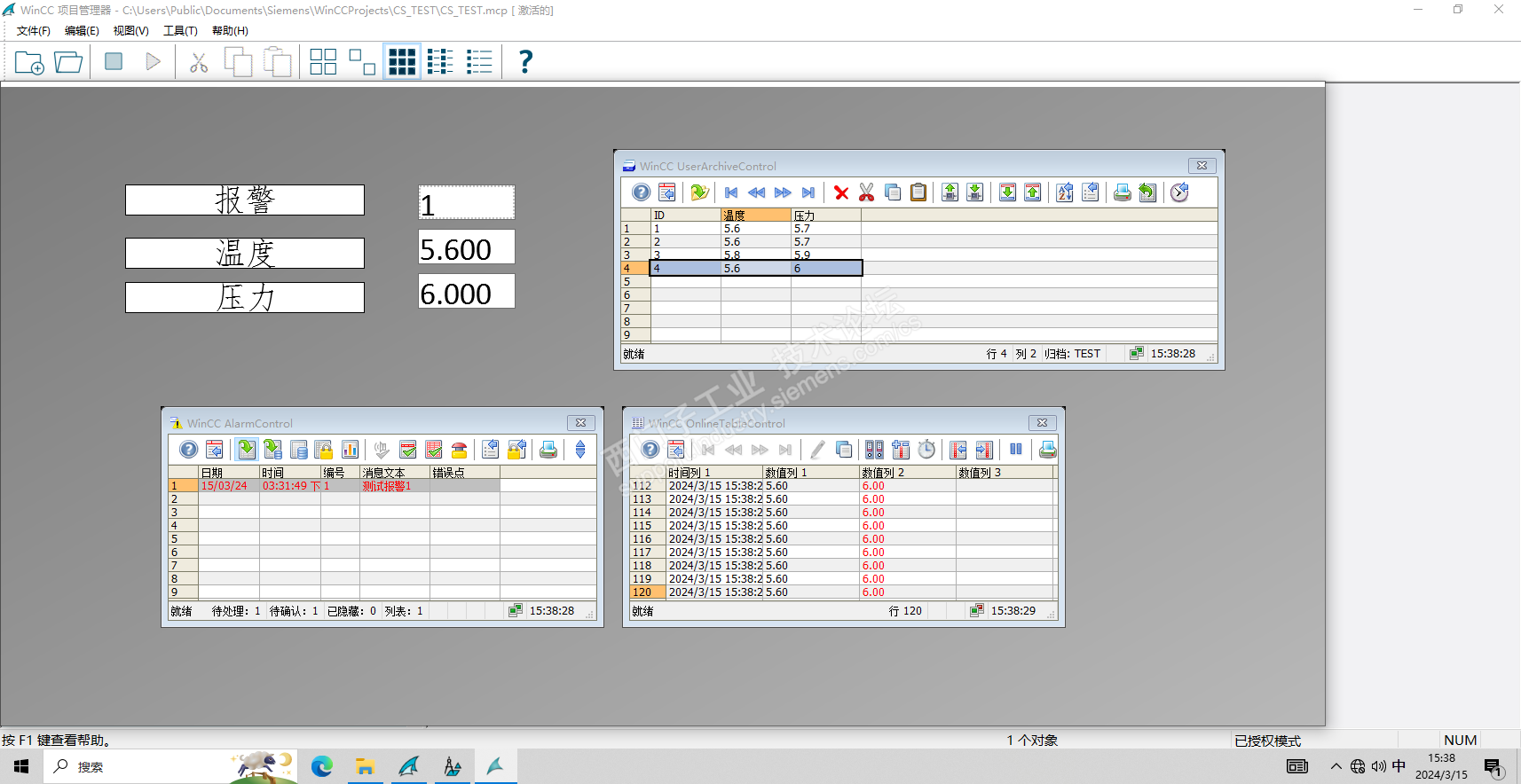This screenshot has height=784, width=1521.
Task: Jump to first row in UserArchiveControl
Action: (x=731, y=192)
